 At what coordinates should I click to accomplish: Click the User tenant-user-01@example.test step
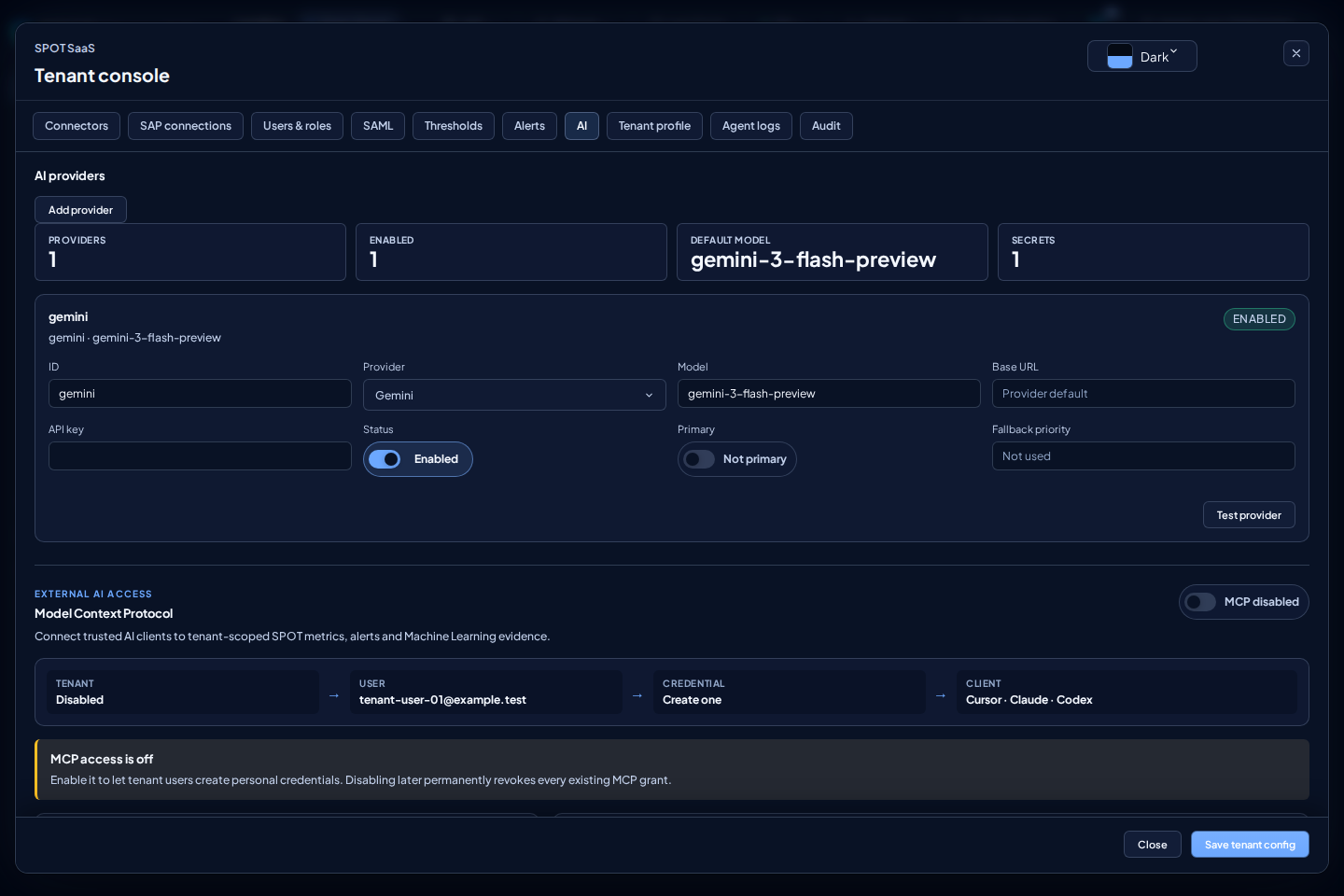[486, 693]
